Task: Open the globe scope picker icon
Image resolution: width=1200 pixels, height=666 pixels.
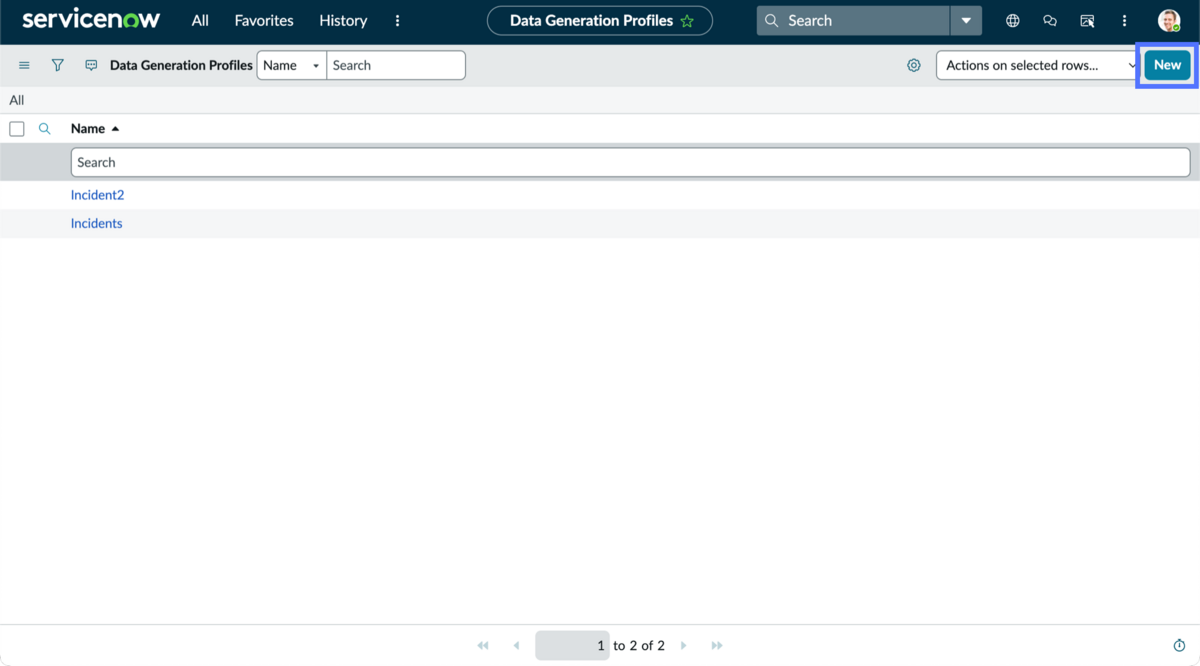Action: pyautogui.click(x=1013, y=21)
